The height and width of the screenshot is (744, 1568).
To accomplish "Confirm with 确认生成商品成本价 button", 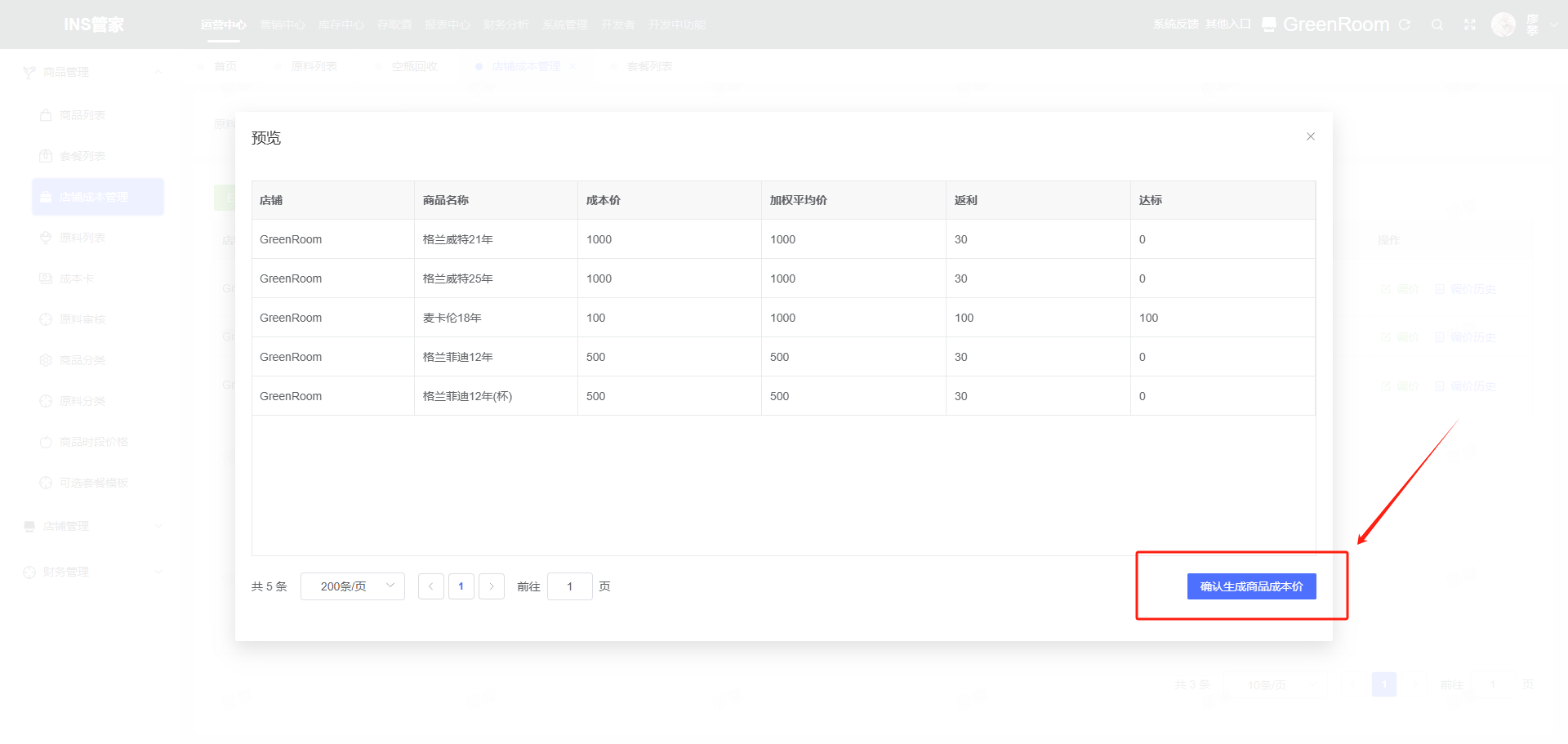I will [1251, 586].
